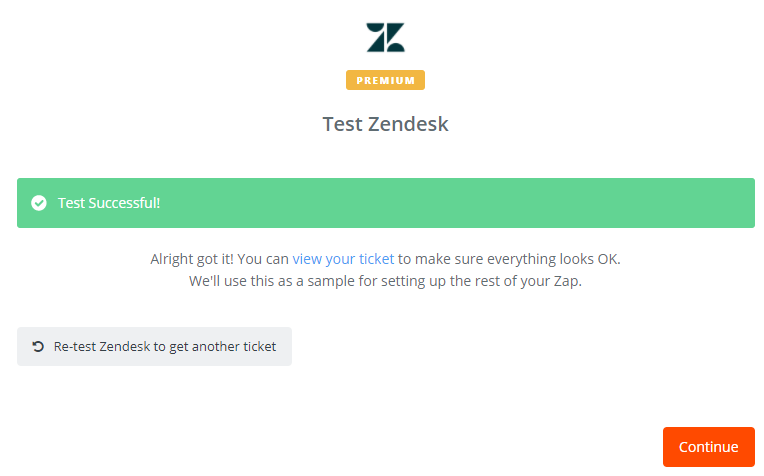Screen dimensions: 764x476
Task: Click 'Re-test Zendesk to get another ticket'
Action: (154, 347)
